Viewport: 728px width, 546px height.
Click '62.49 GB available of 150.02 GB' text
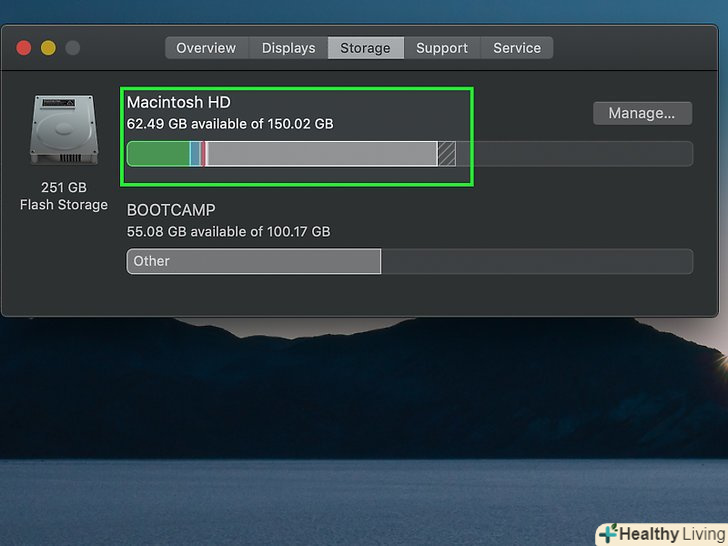pos(230,124)
